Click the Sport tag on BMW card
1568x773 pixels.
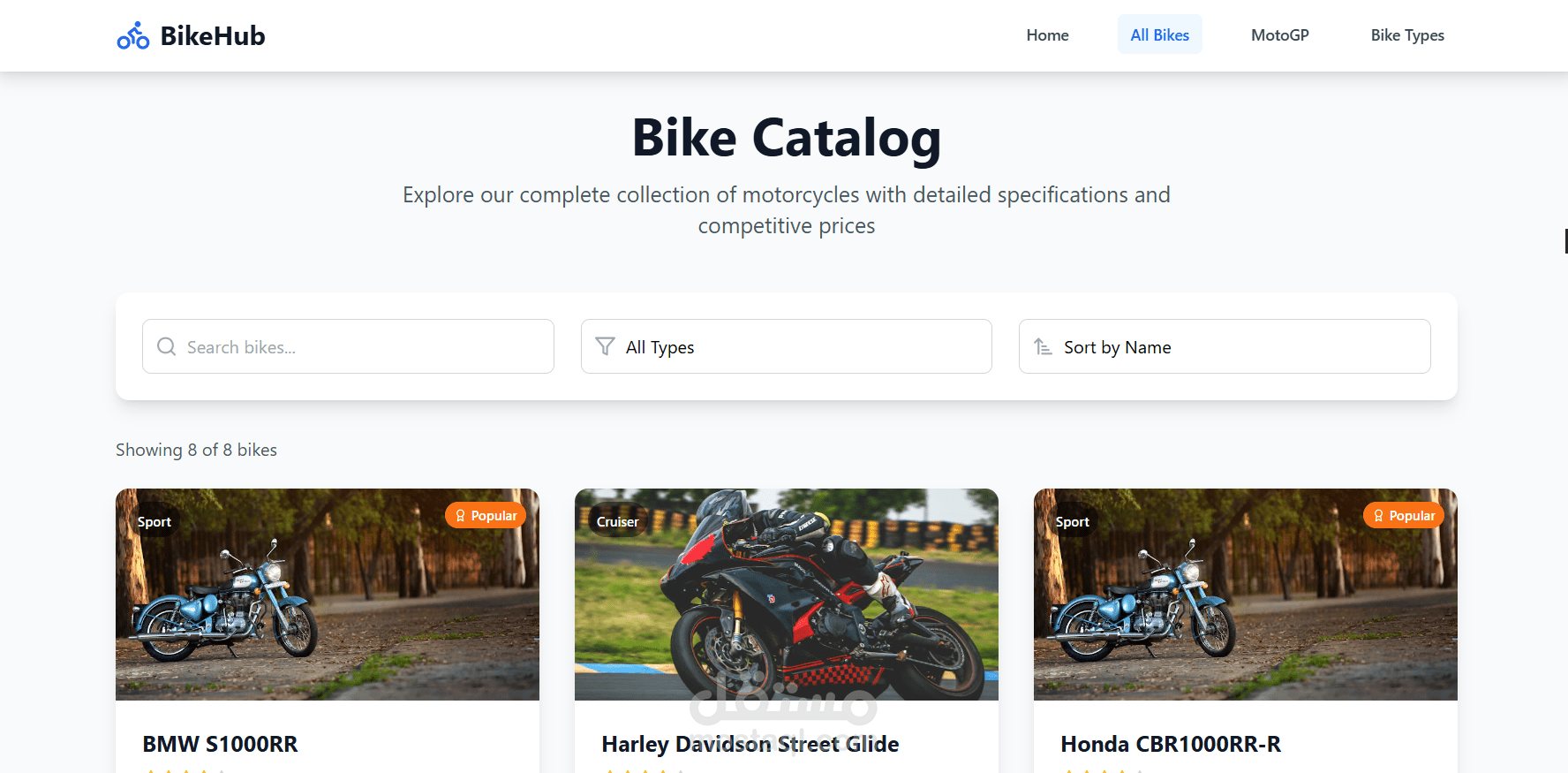(x=155, y=522)
